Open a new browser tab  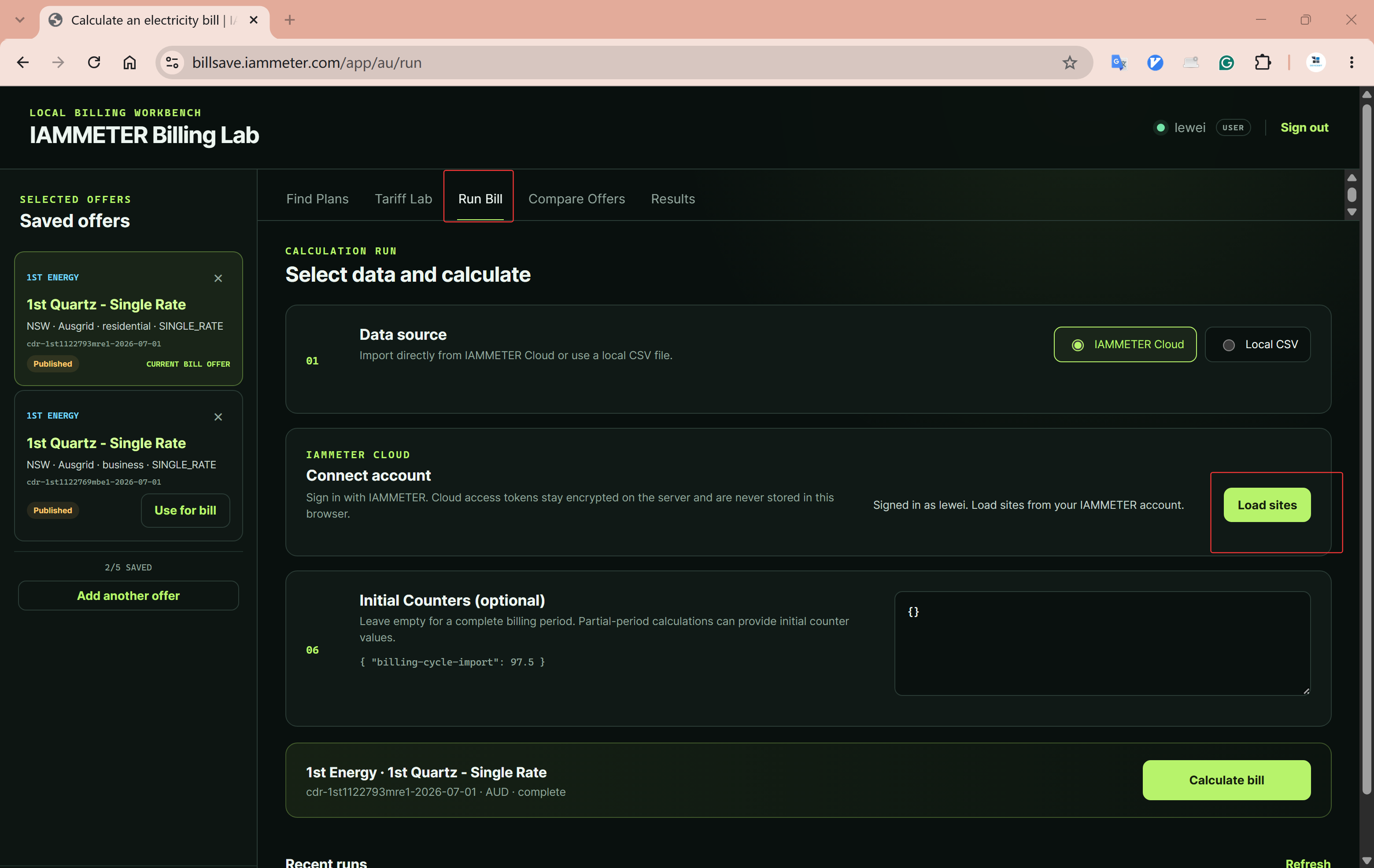[x=290, y=21]
